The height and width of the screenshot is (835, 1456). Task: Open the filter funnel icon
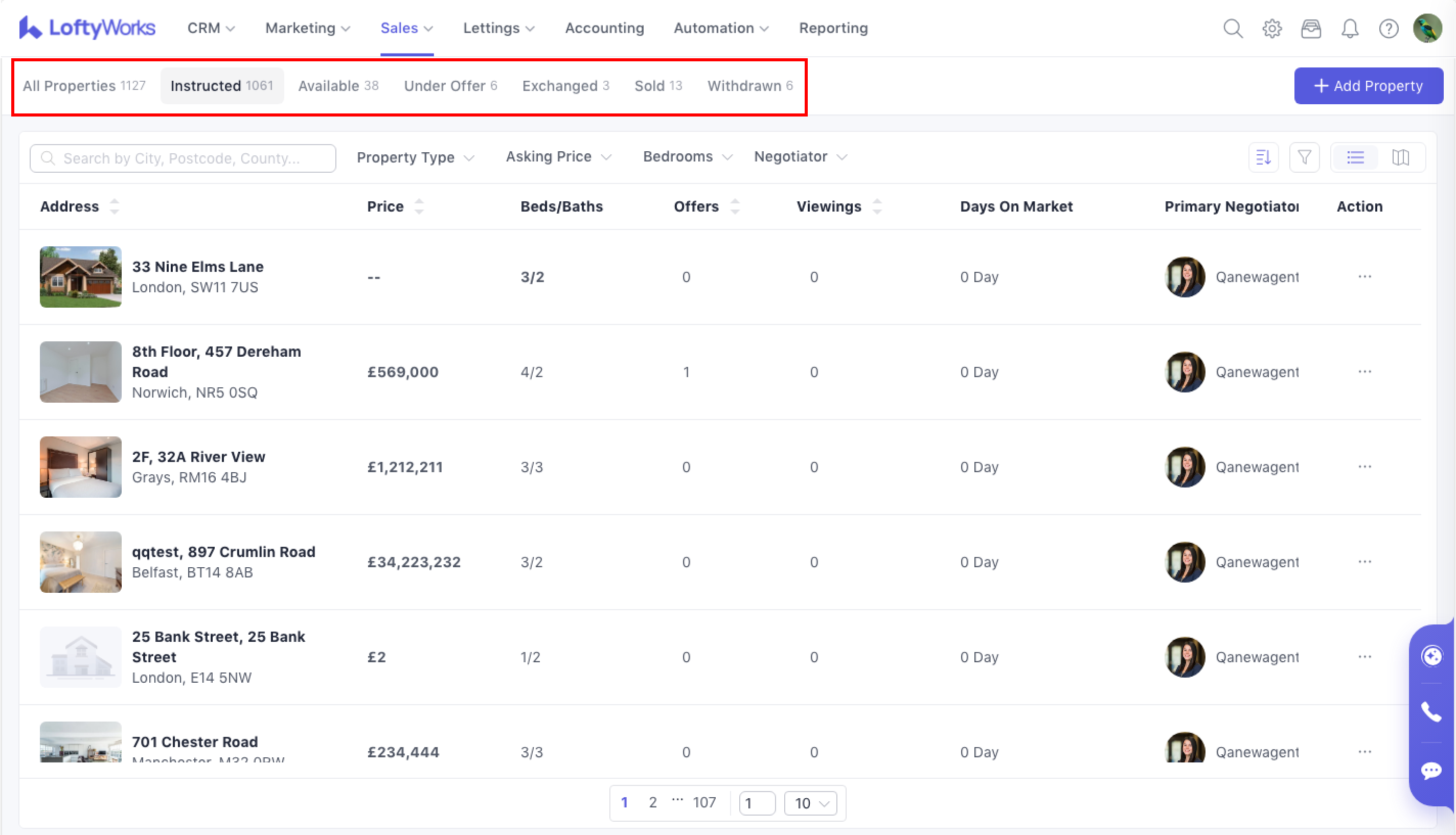(1304, 157)
